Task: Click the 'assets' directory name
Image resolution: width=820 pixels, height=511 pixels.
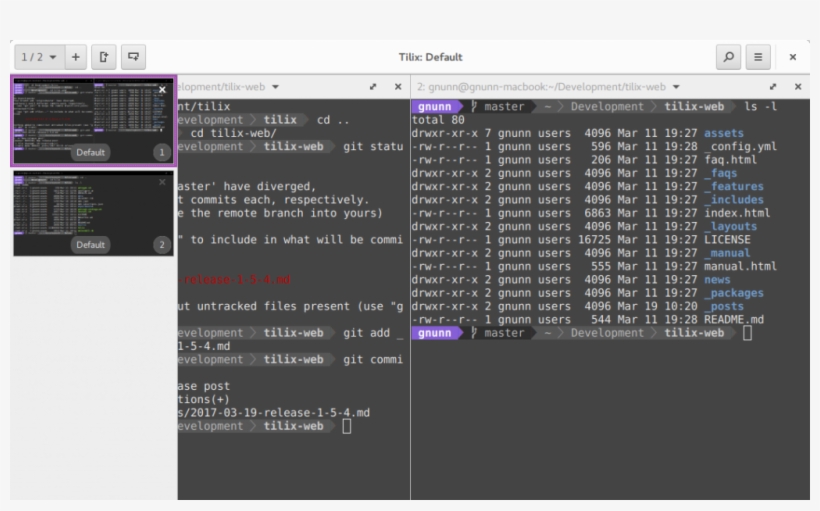Action: click(724, 133)
